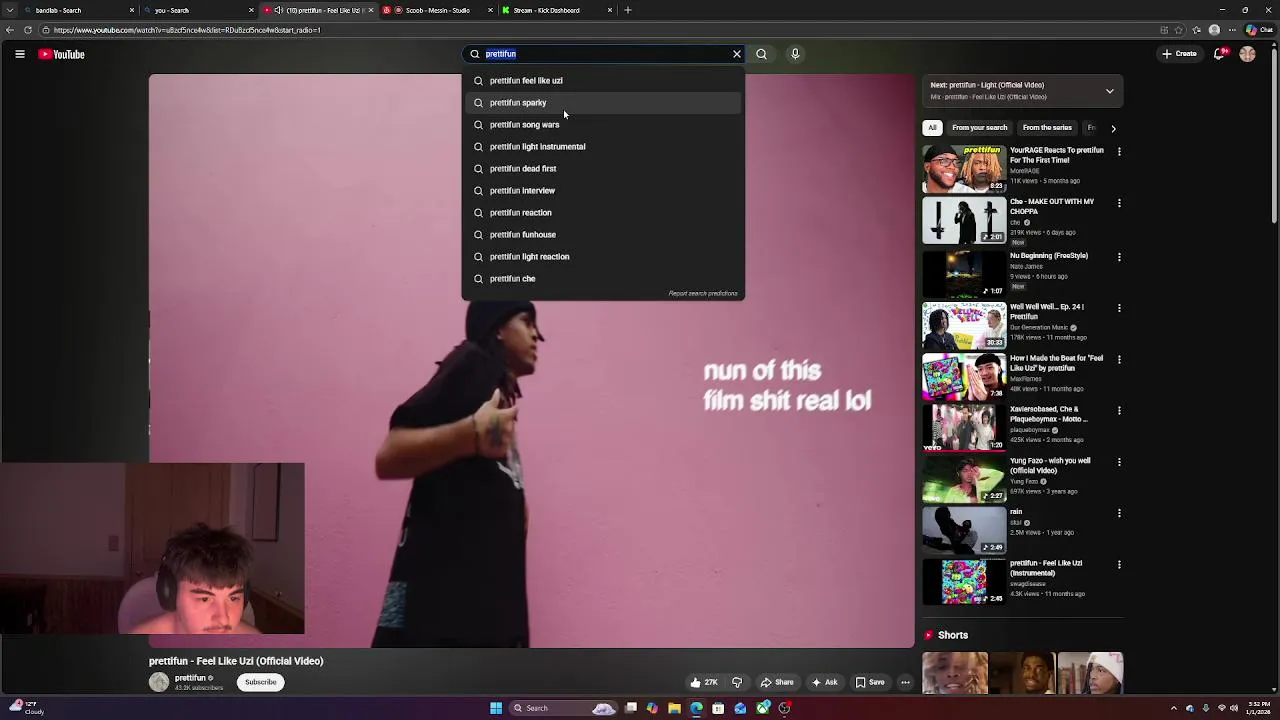Screen dimensions: 1280x720
Task: Reload the page with refresh icon
Action: pos(28,30)
